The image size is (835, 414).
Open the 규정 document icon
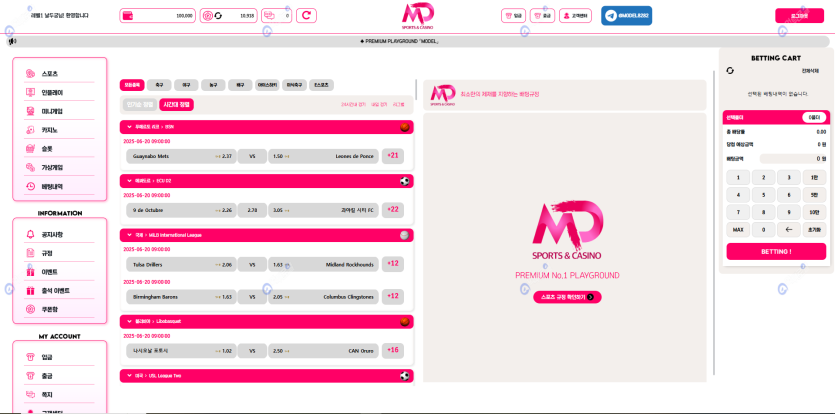(30, 253)
